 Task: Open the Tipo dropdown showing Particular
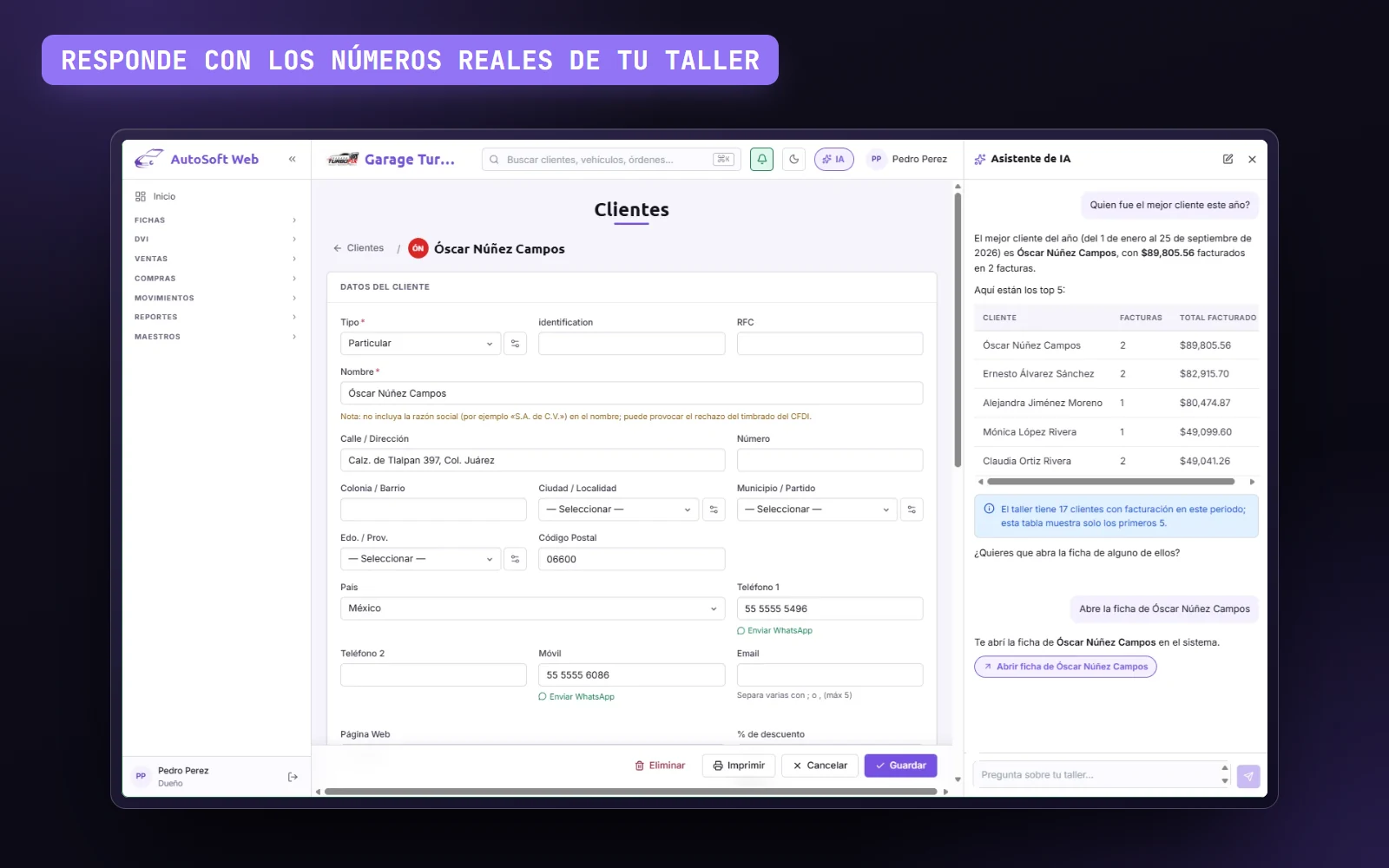tap(420, 344)
